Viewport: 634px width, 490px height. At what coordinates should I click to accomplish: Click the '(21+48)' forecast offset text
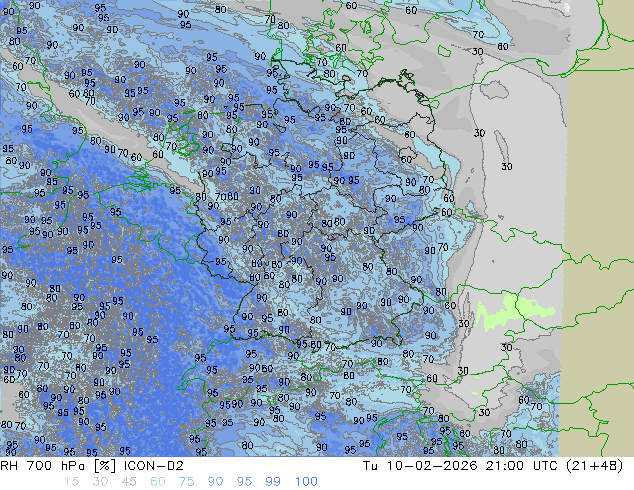point(596,466)
